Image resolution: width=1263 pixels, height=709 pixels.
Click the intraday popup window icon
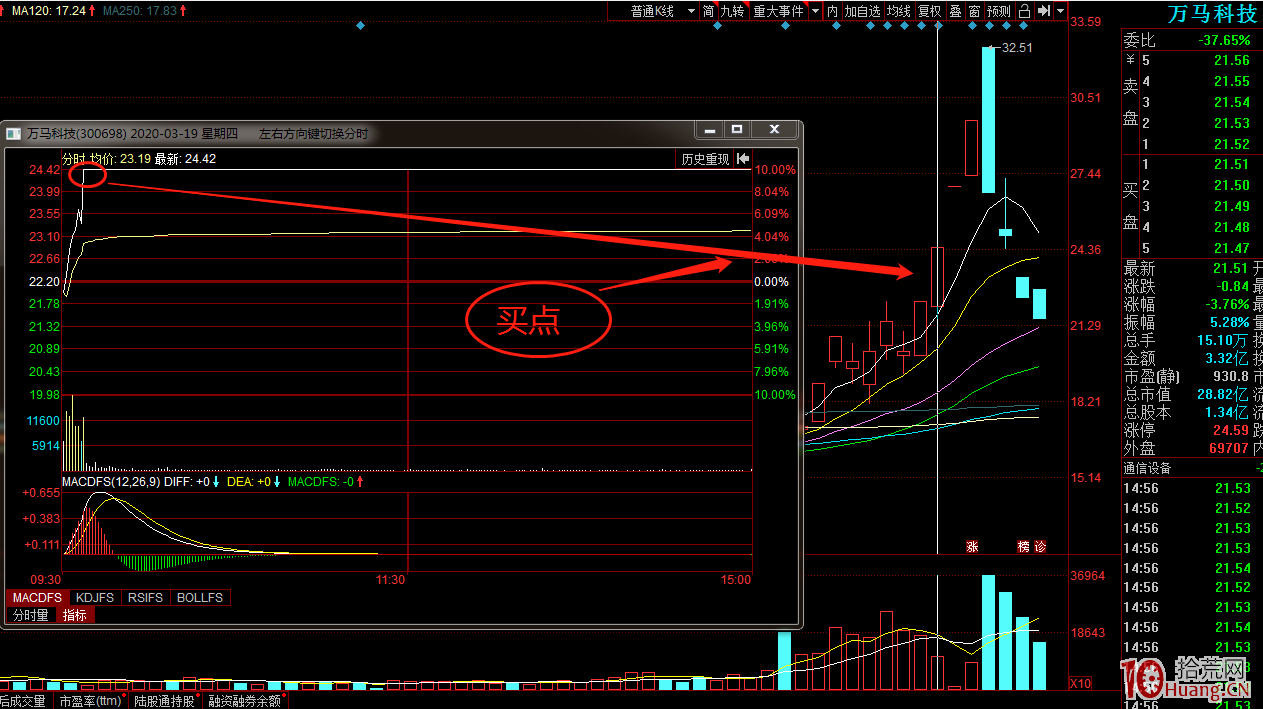[x=13, y=132]
